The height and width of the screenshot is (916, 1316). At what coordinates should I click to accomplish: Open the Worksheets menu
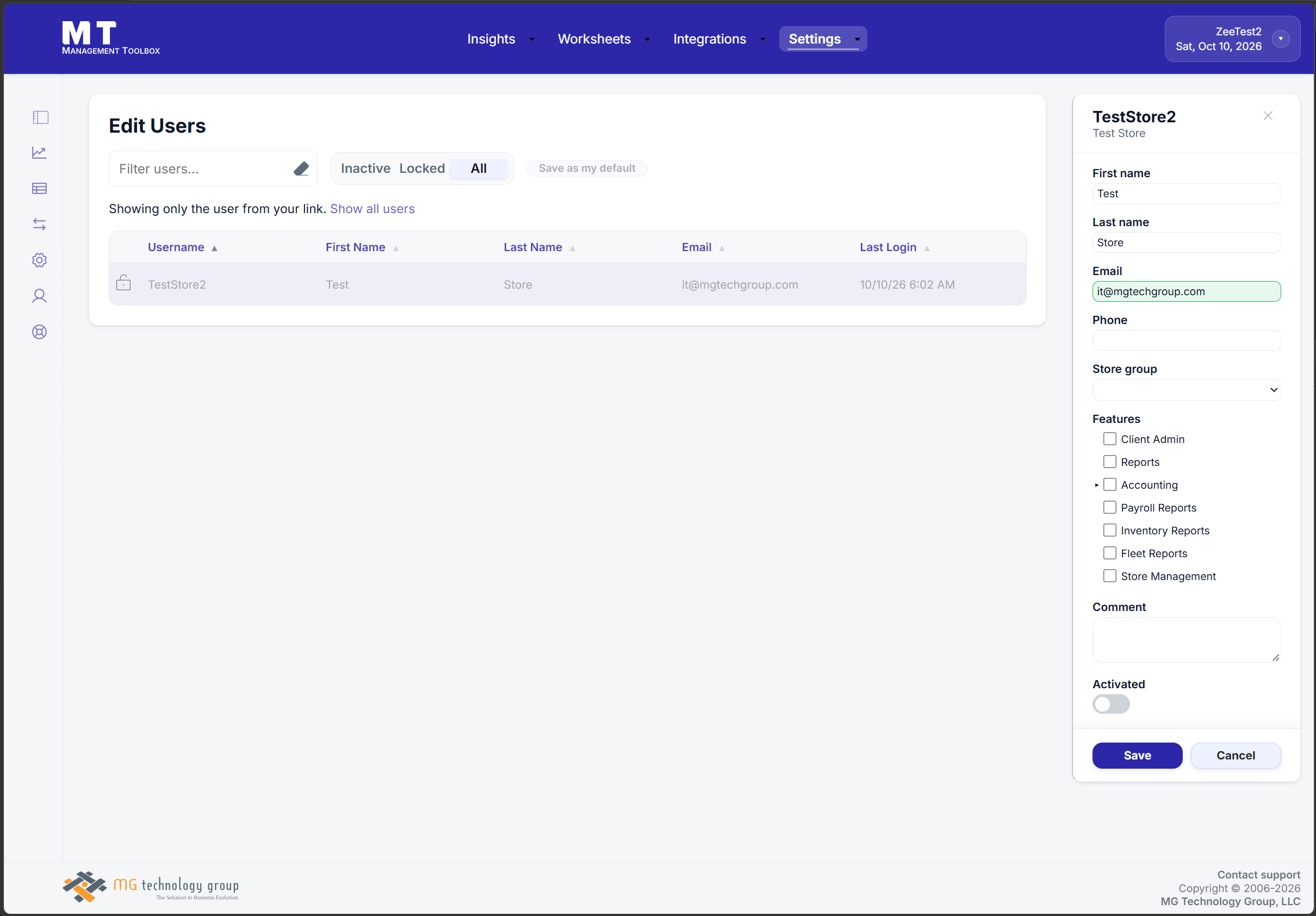pos(603,39)
